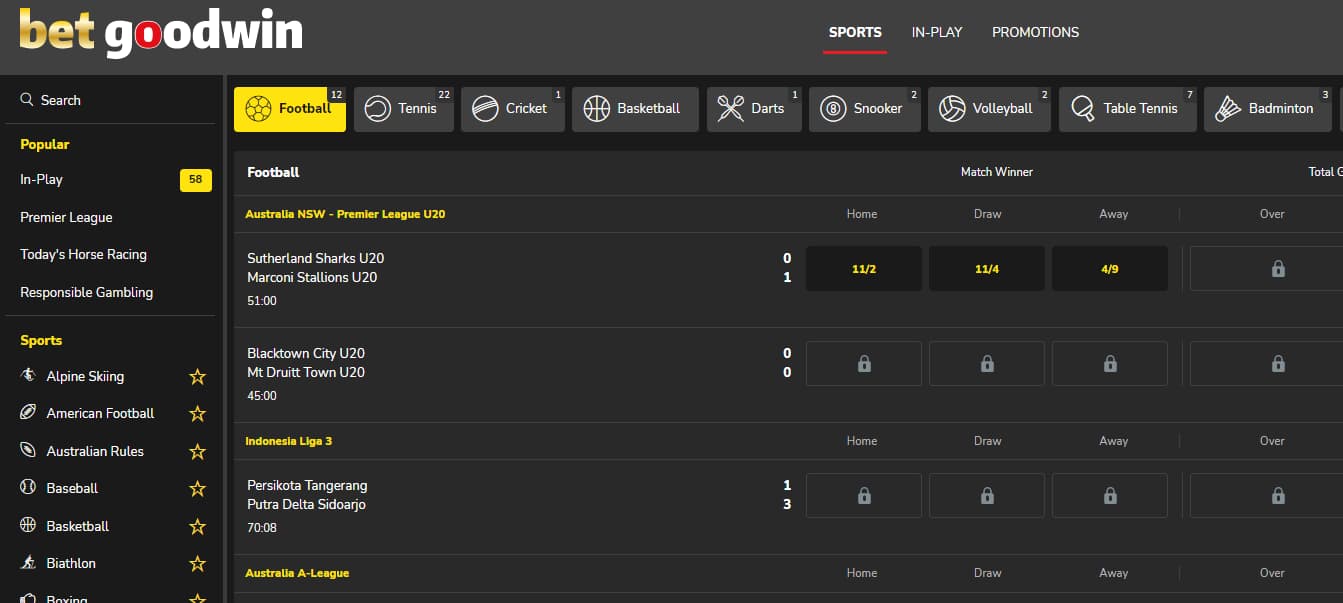This screenshot has width=1343, height=603.
Task: Select the Table Tennis paddle icon
Action: (1126, 109)
